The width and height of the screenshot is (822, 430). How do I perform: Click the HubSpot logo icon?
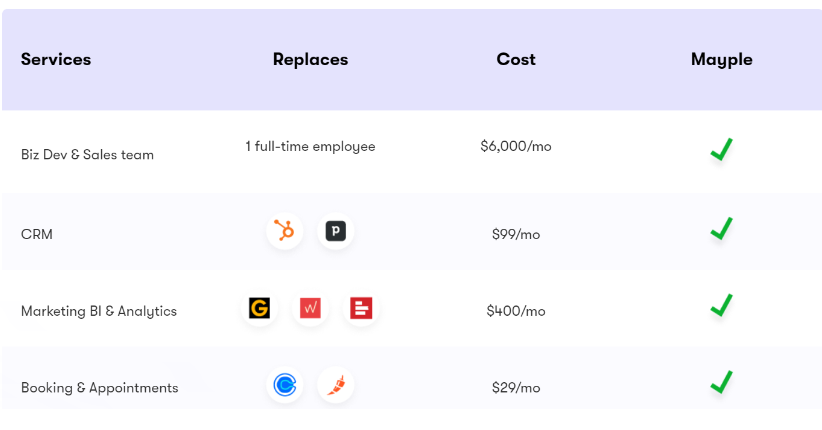(285, 231)
